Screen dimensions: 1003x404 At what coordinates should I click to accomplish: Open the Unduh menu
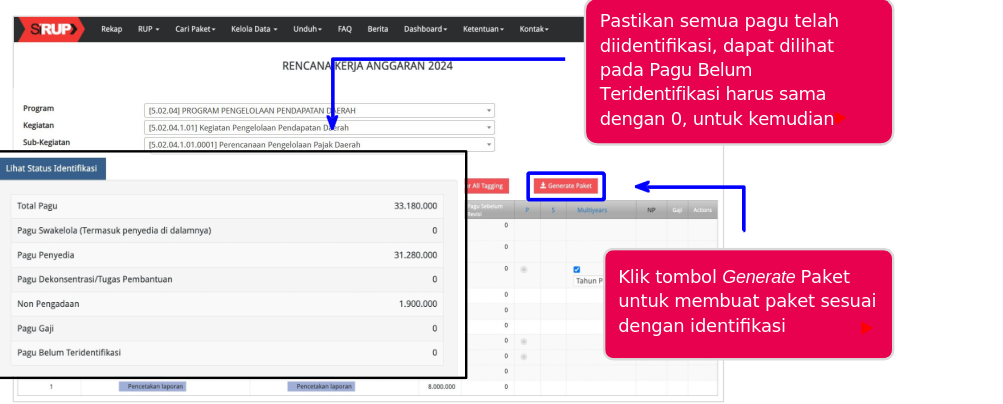(x=309, y=29)
